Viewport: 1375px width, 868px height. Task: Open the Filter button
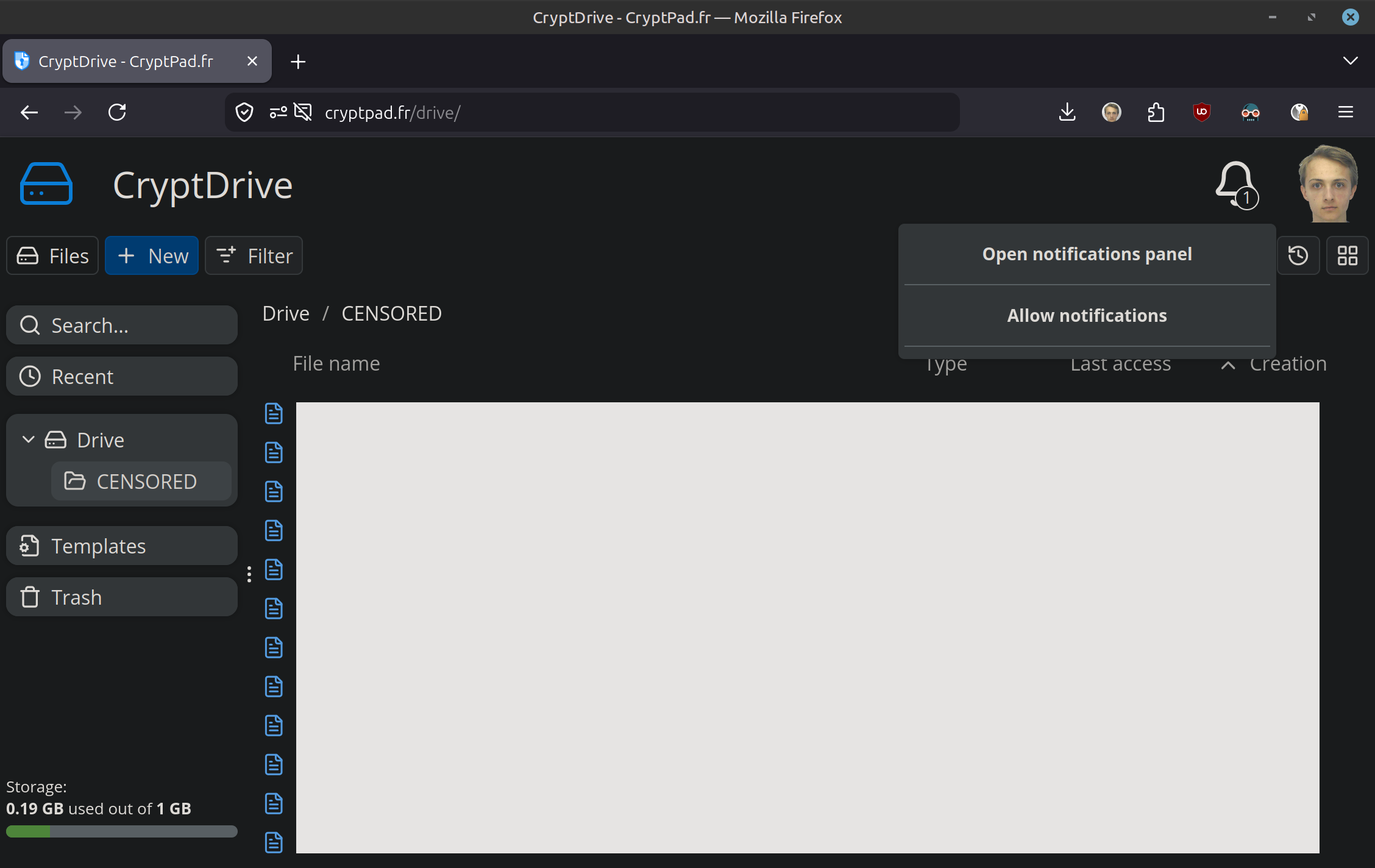pyautogui.click(x=254, y=256)
